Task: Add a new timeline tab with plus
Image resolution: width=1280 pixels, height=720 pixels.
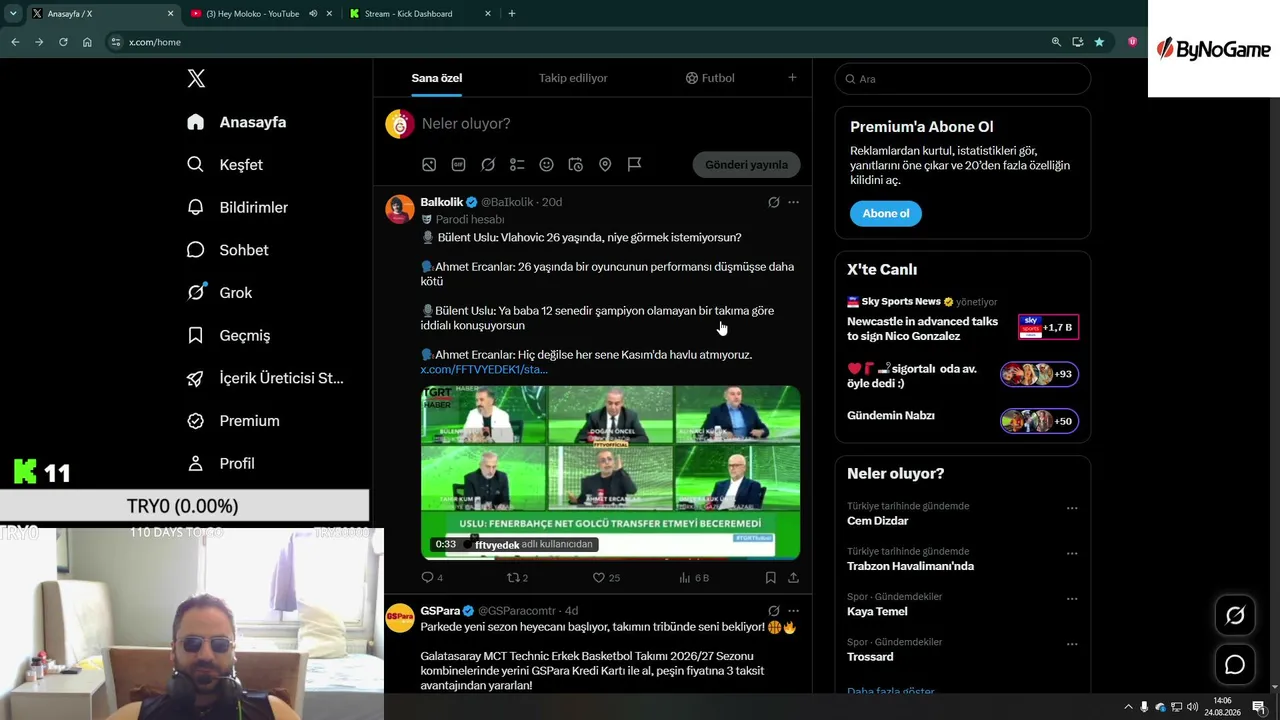Action: [x=792, y=78]
